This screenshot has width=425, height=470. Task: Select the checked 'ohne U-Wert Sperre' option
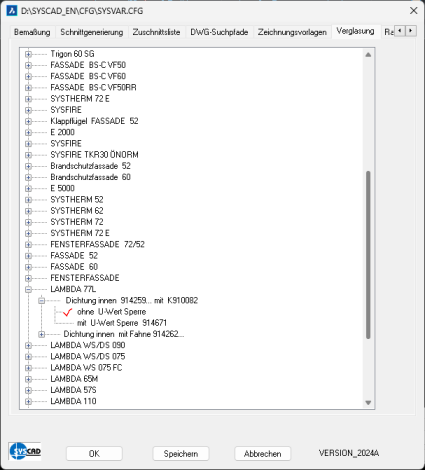click(112, 312)
